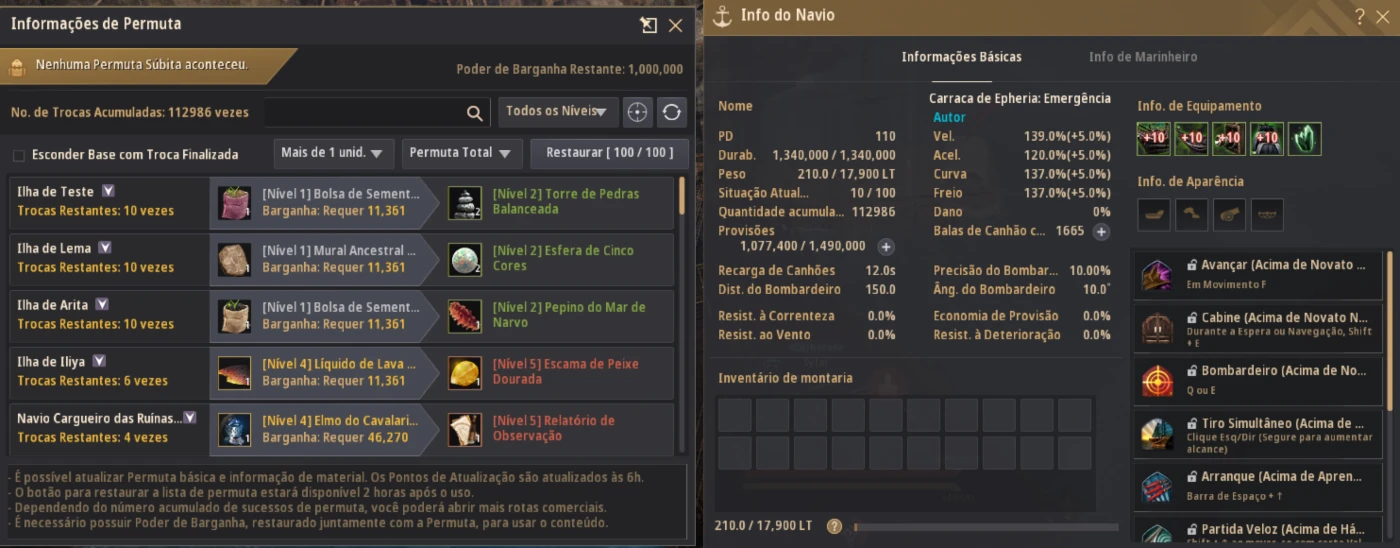The image size is (1400, 548).
Task: Expand the Ilha de Iliya entry arrow
Action: [98, 361]
